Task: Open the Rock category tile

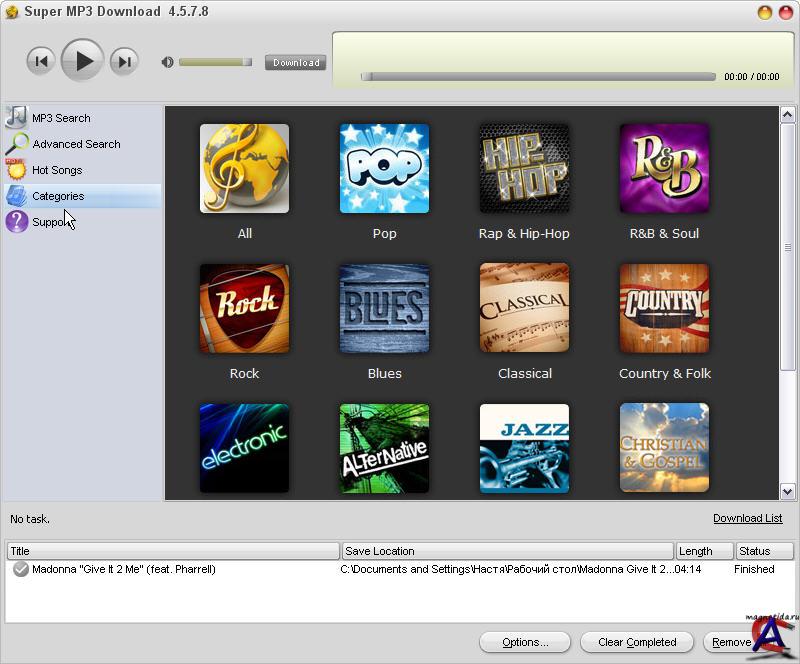Action: [244, 309]
